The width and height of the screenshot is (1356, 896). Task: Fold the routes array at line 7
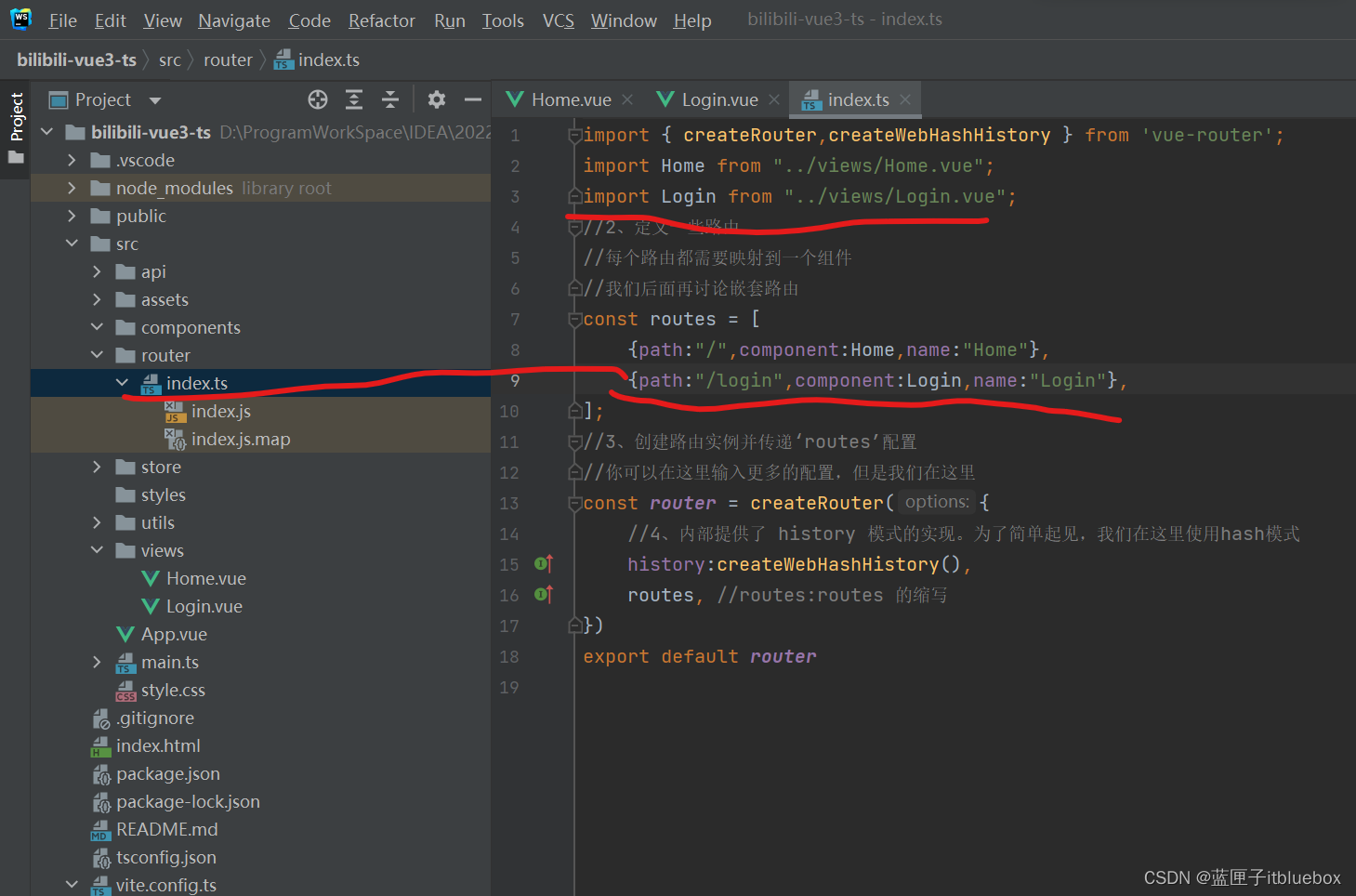pyautogui.click(x=574, y=320)
